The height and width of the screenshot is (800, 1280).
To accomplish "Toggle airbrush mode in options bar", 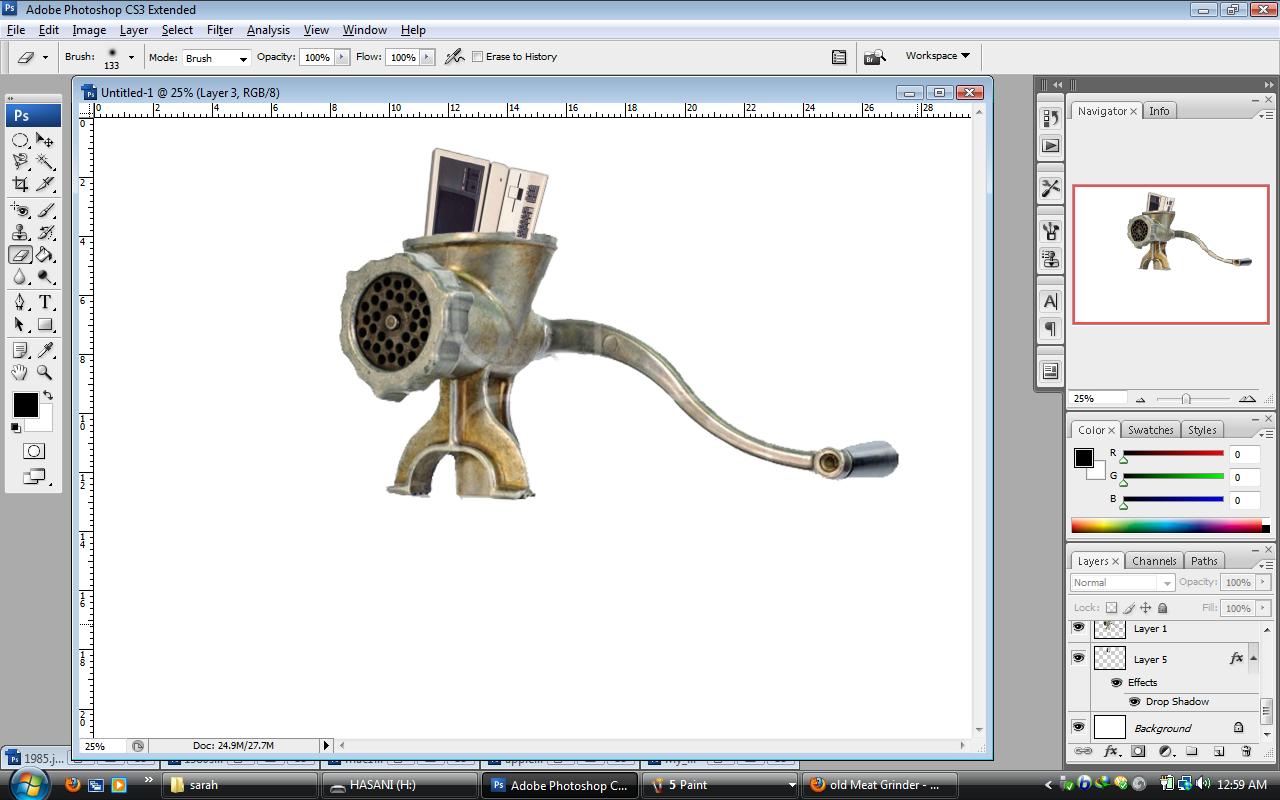I will click(455, 57).
